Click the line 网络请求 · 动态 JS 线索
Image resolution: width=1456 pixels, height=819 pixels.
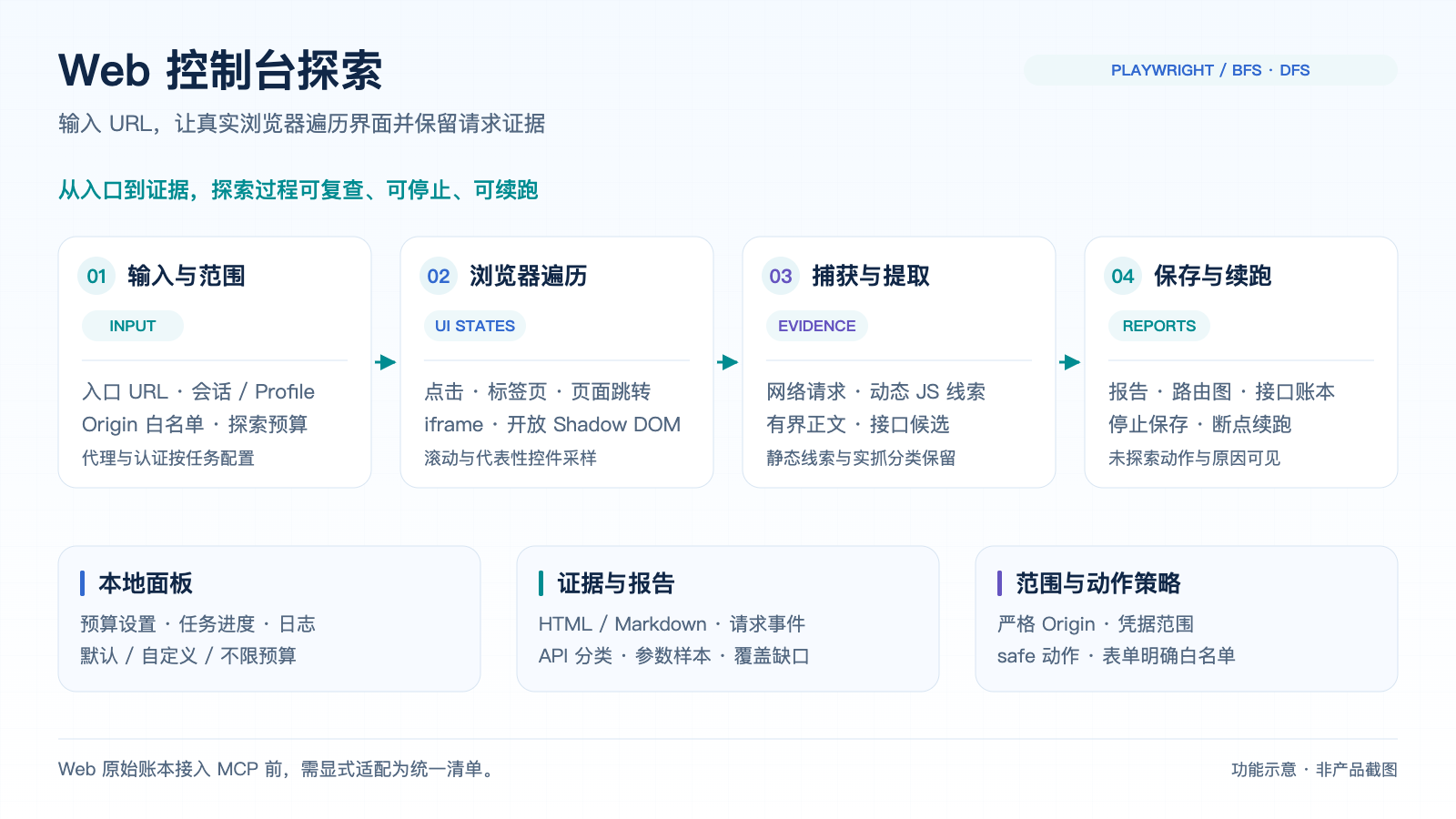coord(876,391)
